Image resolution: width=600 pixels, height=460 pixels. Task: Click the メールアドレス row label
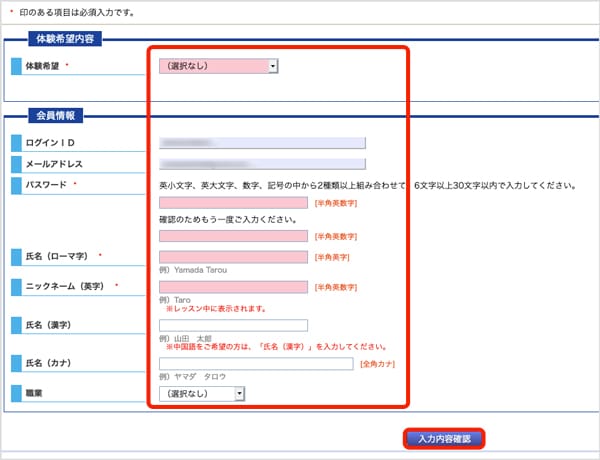[x=54, y=164]
